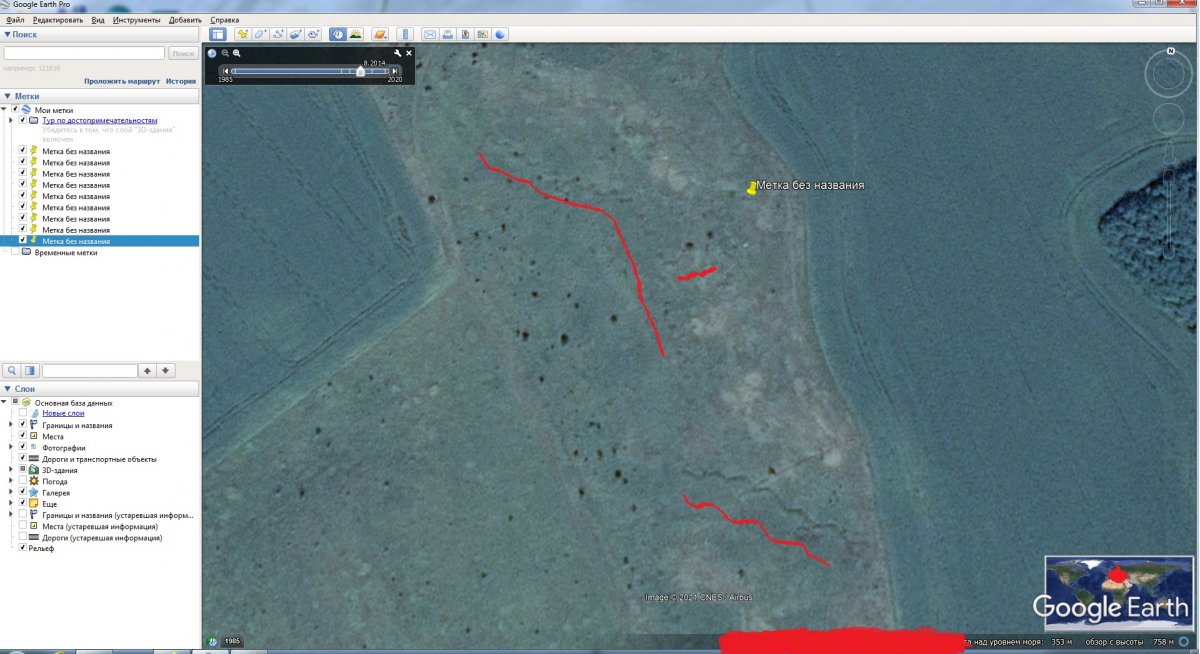
Task: Enable Дороги (устаревшая информация) checkbox
Action: 22,537
